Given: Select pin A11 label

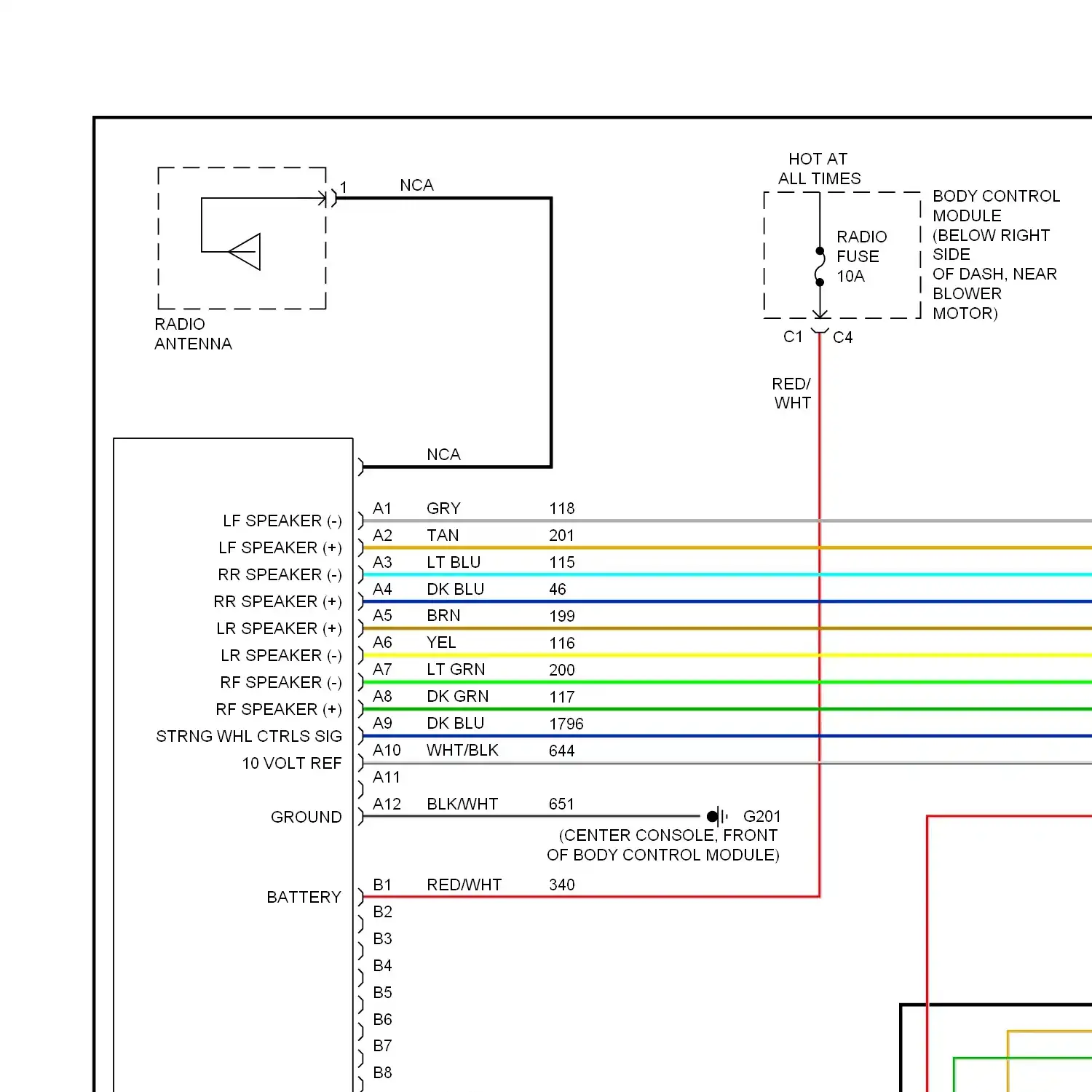Looking at the screenshot, I should pos(387,778).
